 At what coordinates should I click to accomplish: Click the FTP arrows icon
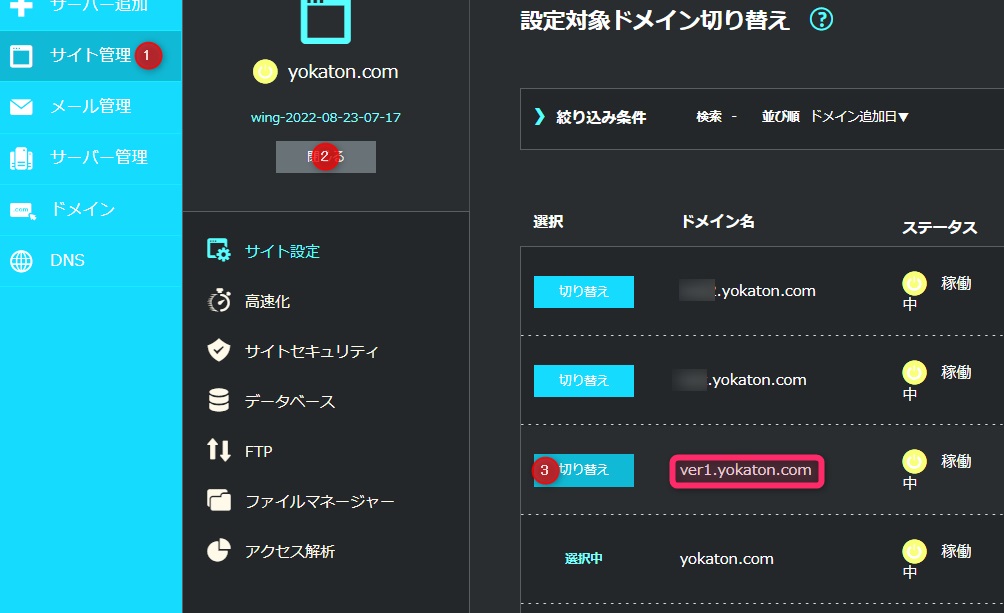[218, 451]
